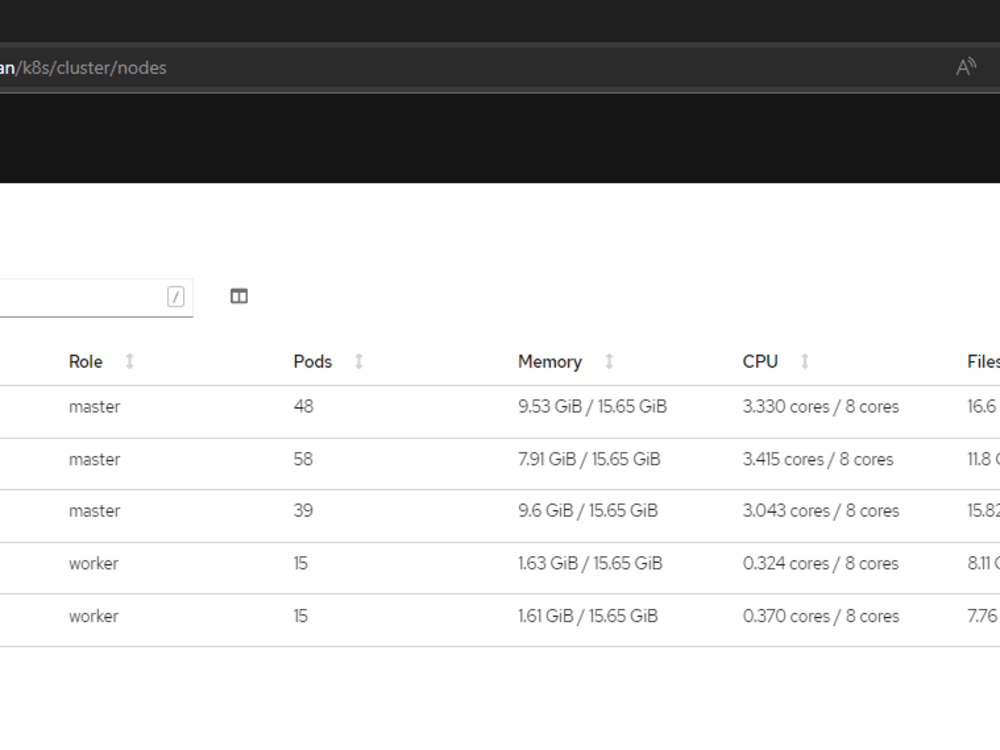Click the pod count cell showing 58

coord(303,460)
